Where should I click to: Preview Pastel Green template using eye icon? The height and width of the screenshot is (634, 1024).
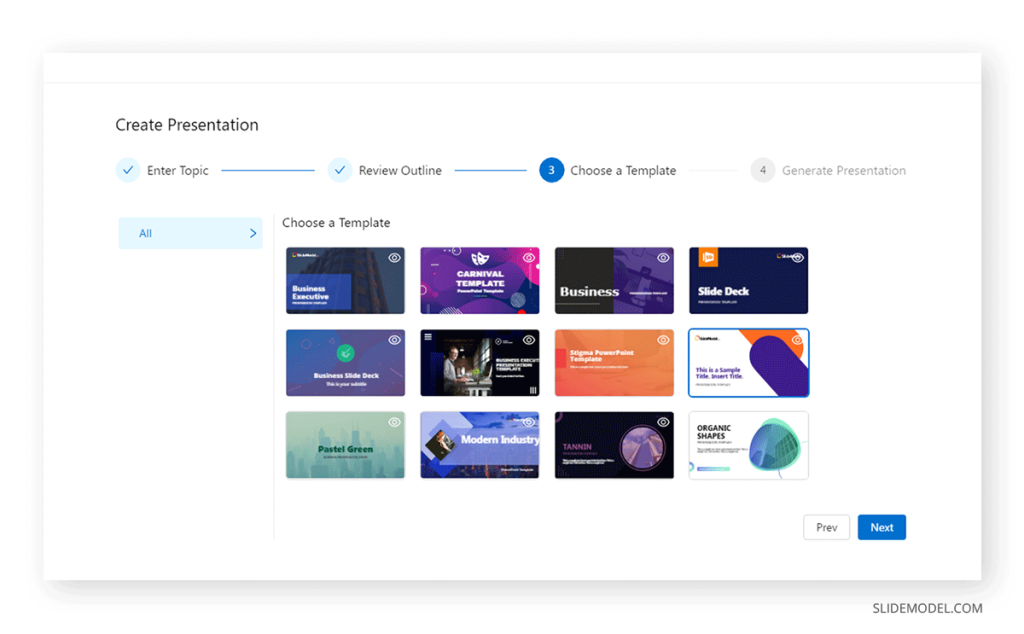394,422
